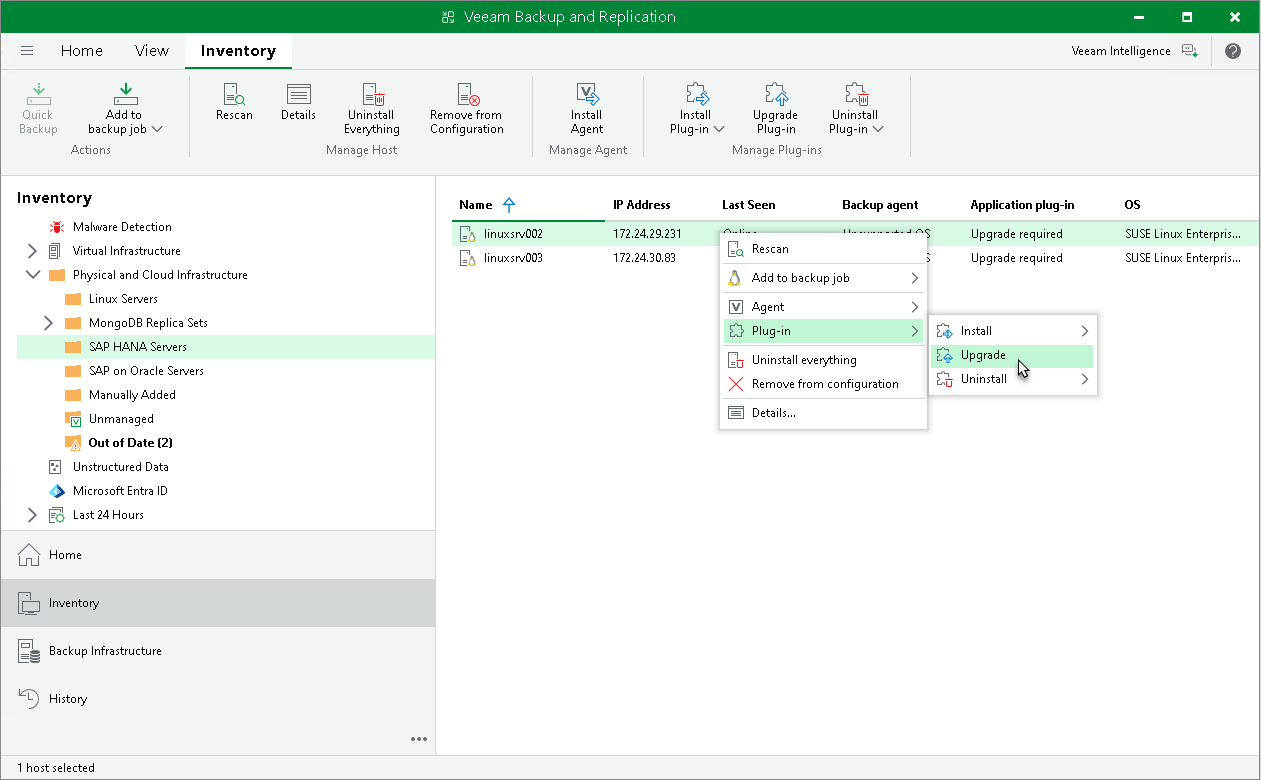The image size is (1261, 780).
Task: Select Malware Detection tree node
Action: point(122,227)
